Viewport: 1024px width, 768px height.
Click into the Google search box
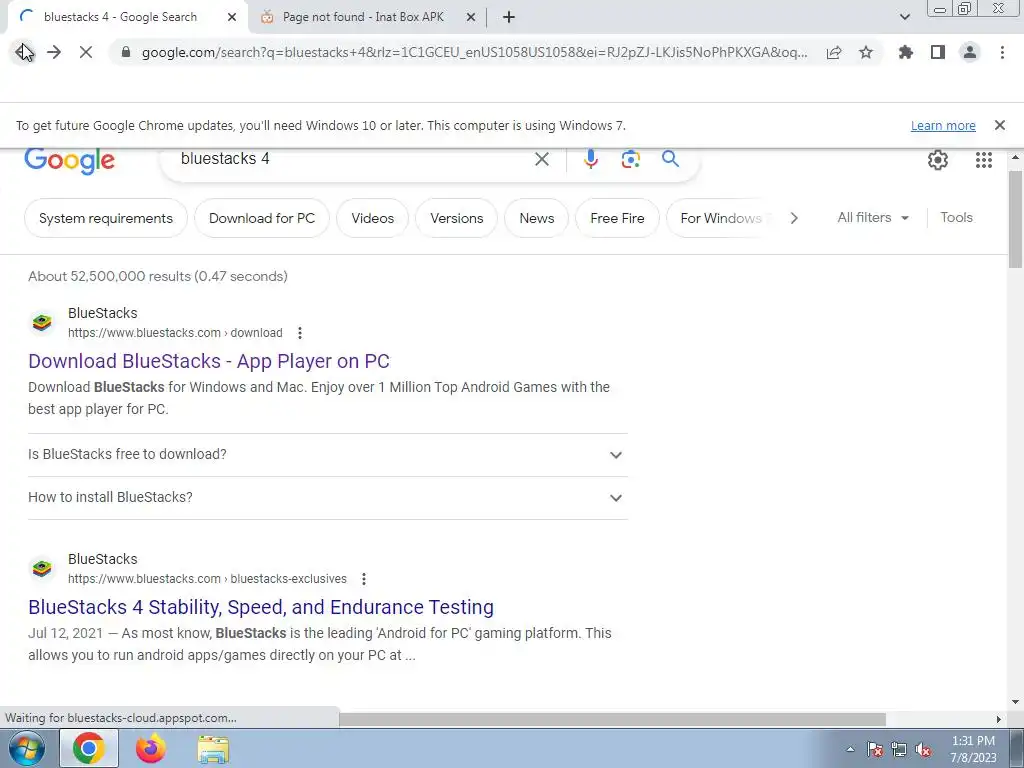point(353,159)
